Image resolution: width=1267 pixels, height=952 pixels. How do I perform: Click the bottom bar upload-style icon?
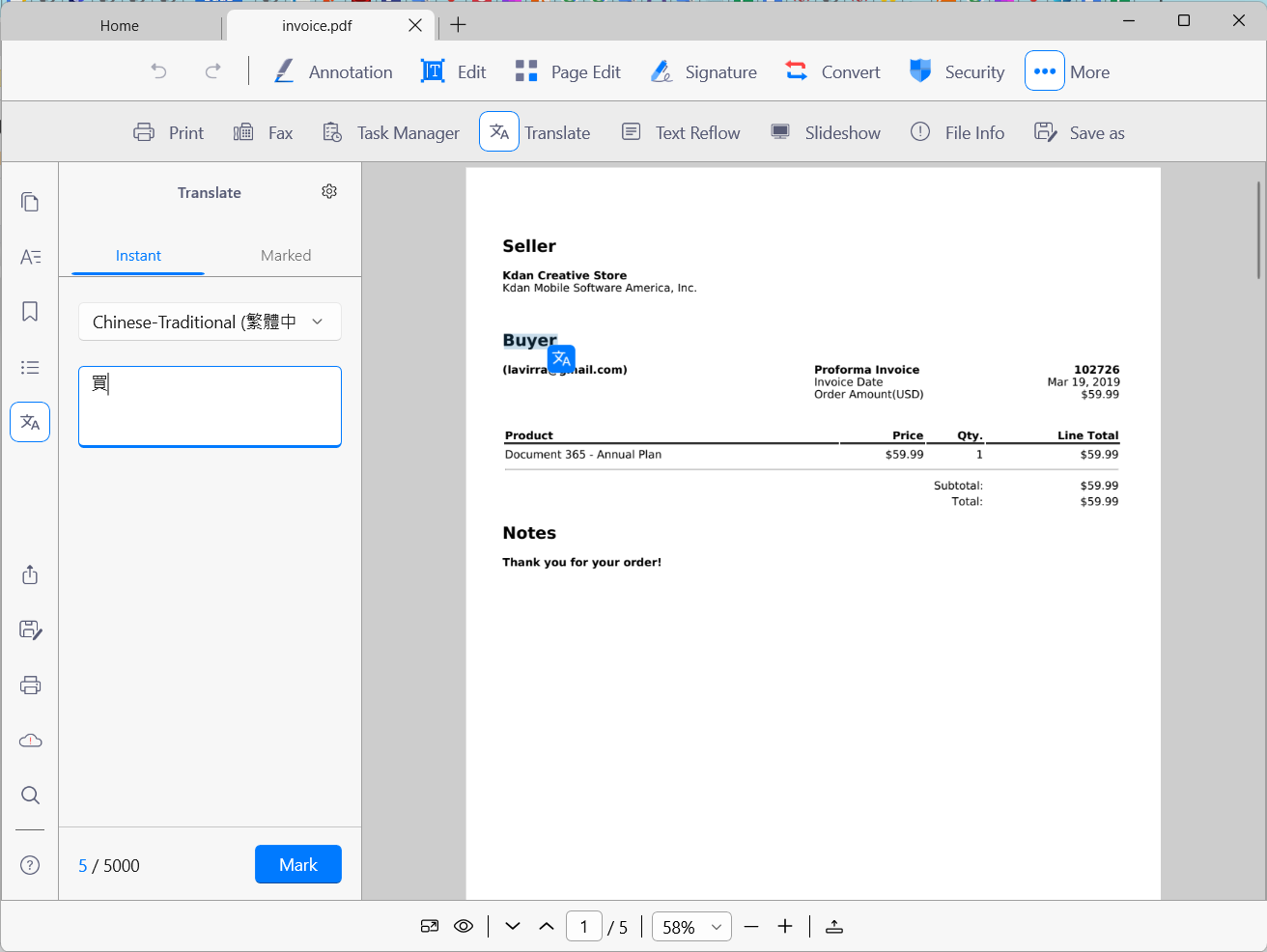[x=834, y=926]
